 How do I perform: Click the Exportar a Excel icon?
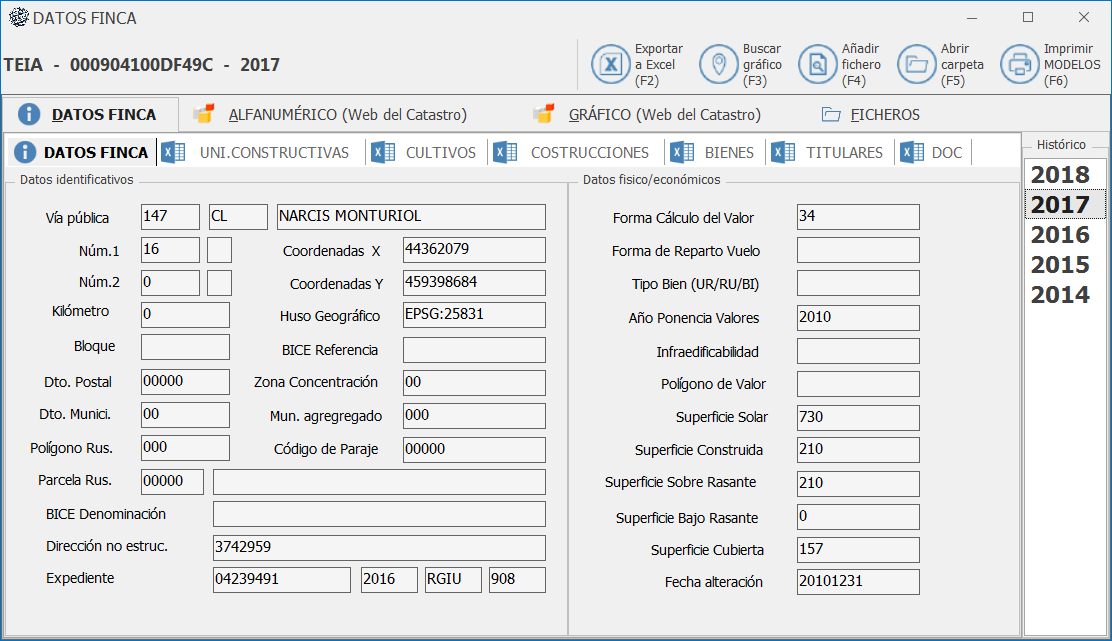click(610, 65)
